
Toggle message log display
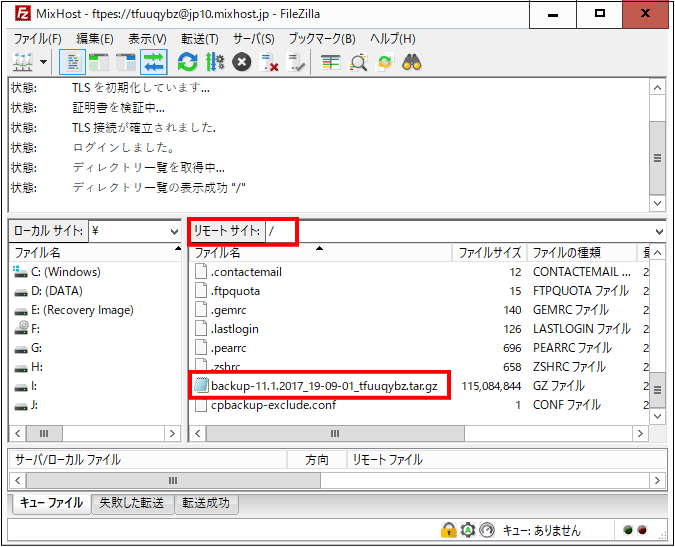[72, 62]
